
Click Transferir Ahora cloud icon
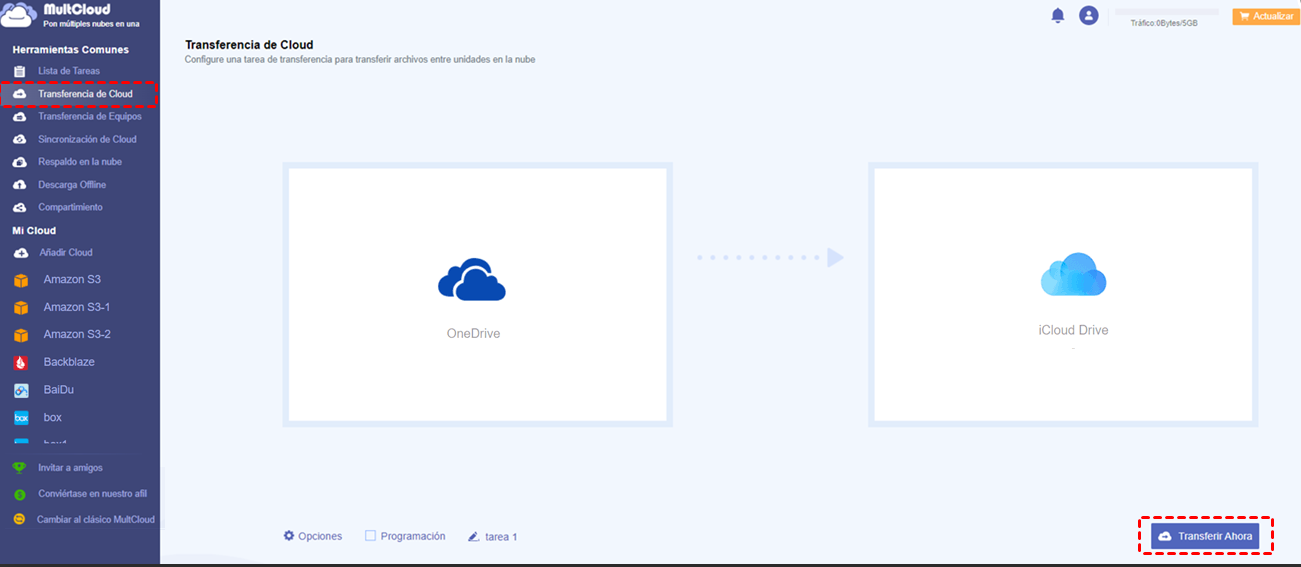coord(1165,537)
